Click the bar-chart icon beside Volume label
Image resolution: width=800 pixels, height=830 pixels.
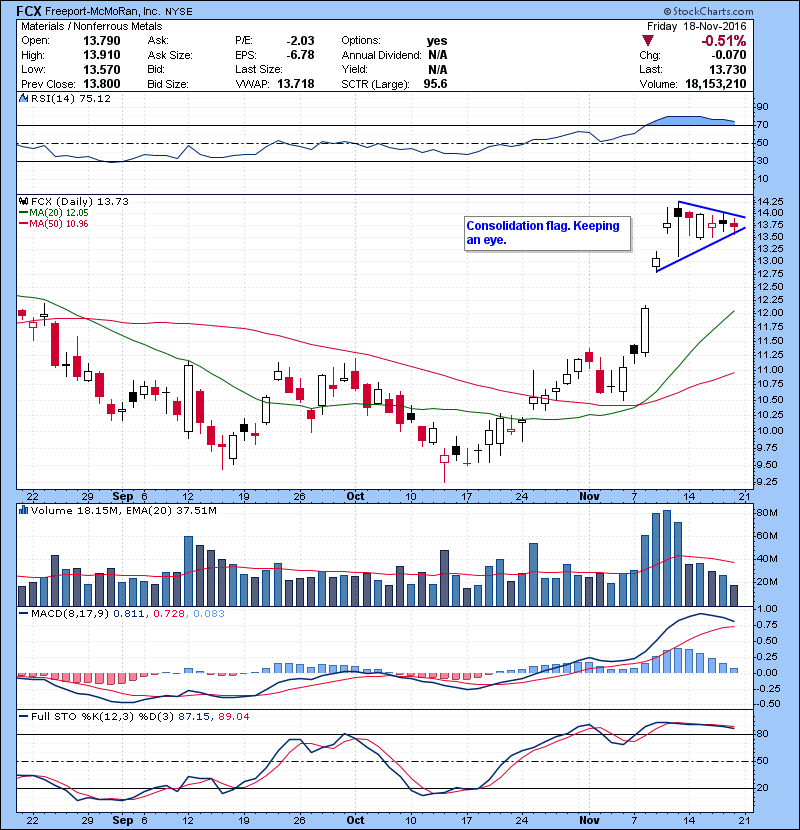point(23,510)
